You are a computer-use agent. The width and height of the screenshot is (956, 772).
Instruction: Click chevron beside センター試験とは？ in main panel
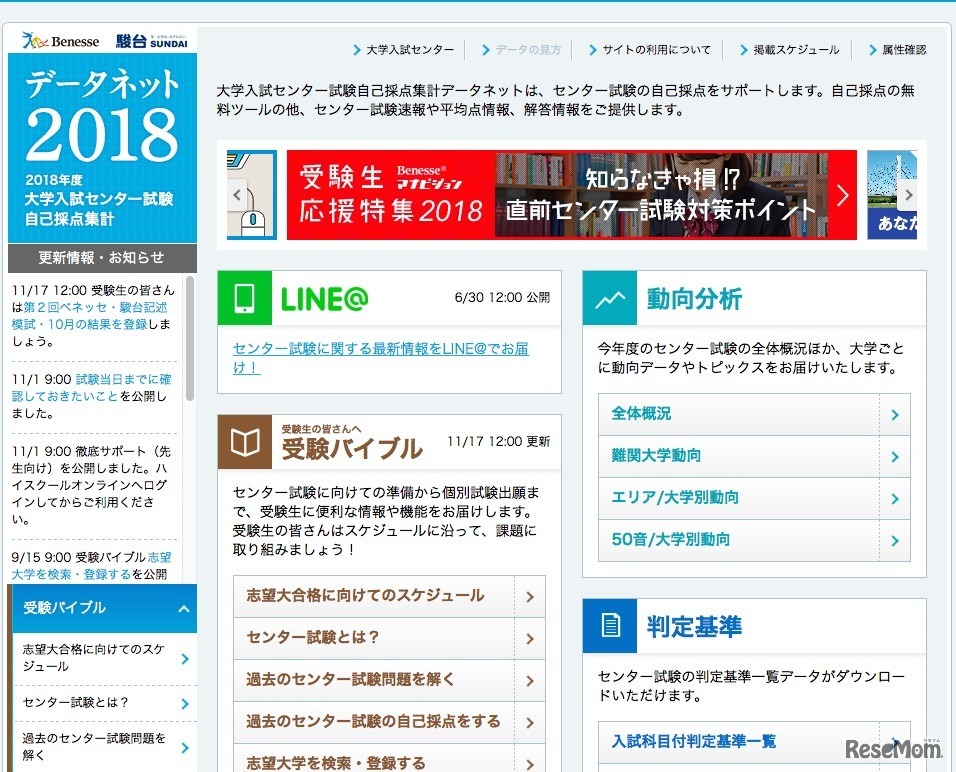point(530,638)
